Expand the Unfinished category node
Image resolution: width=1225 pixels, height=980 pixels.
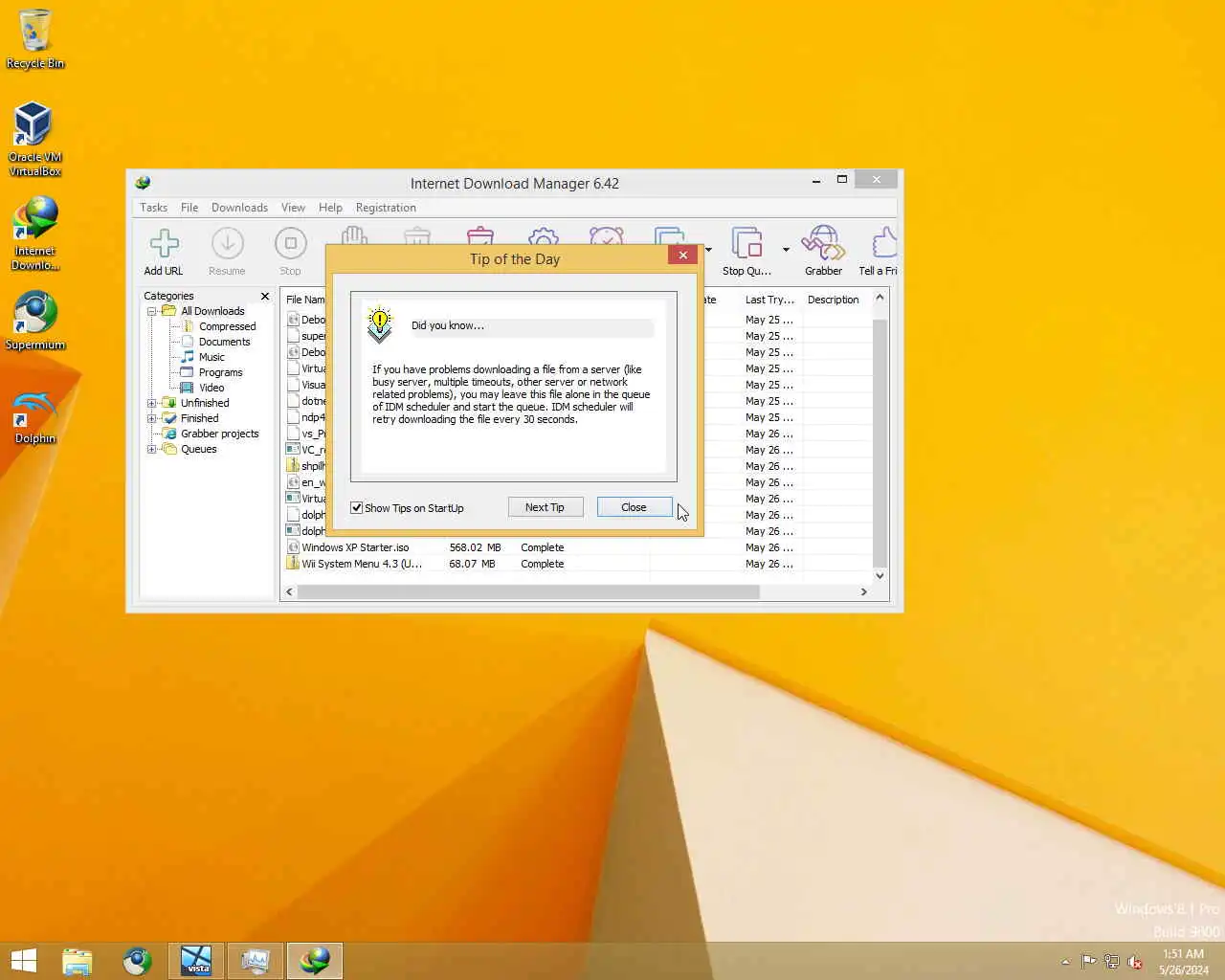(151, 403)
